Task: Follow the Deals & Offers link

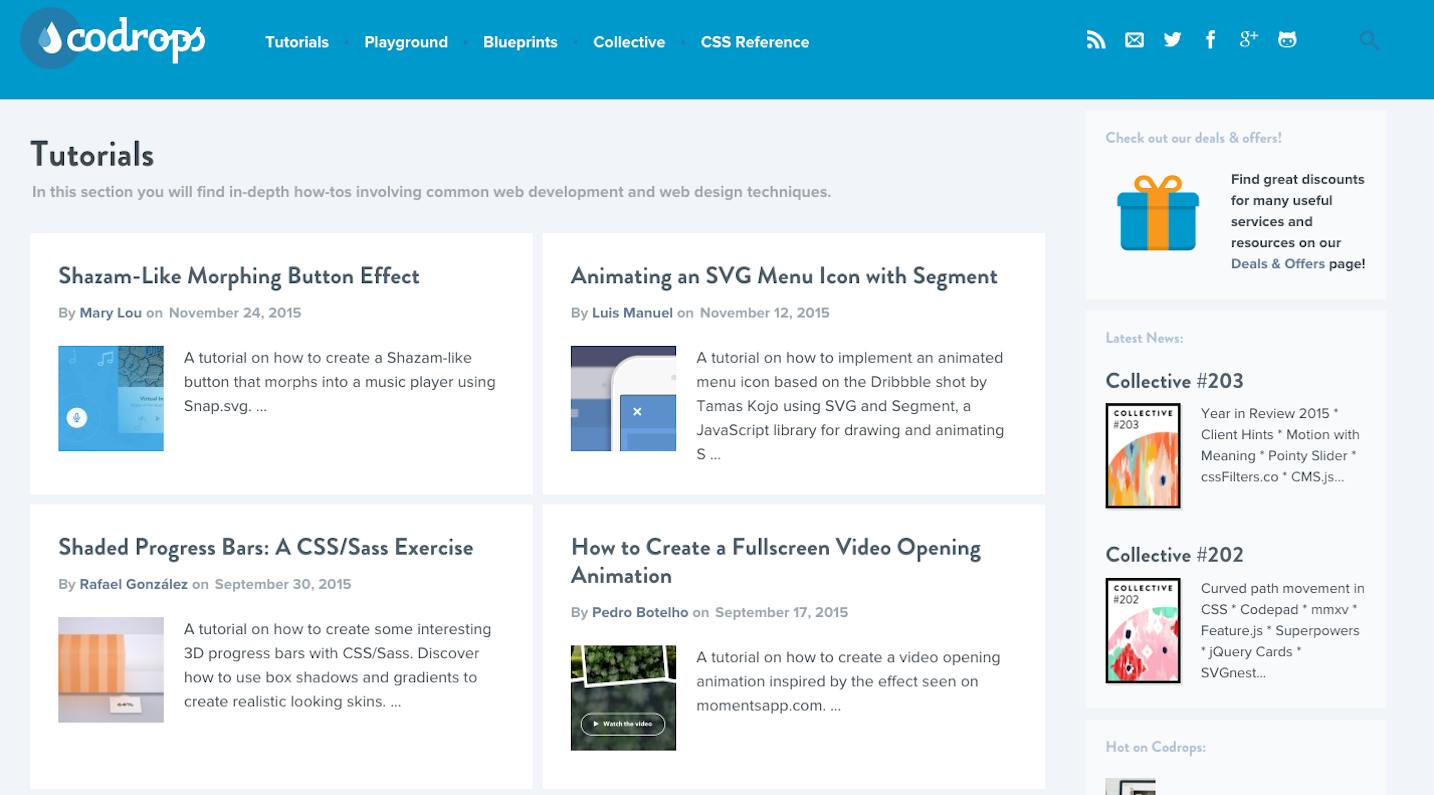Action: click(1278, 264)
